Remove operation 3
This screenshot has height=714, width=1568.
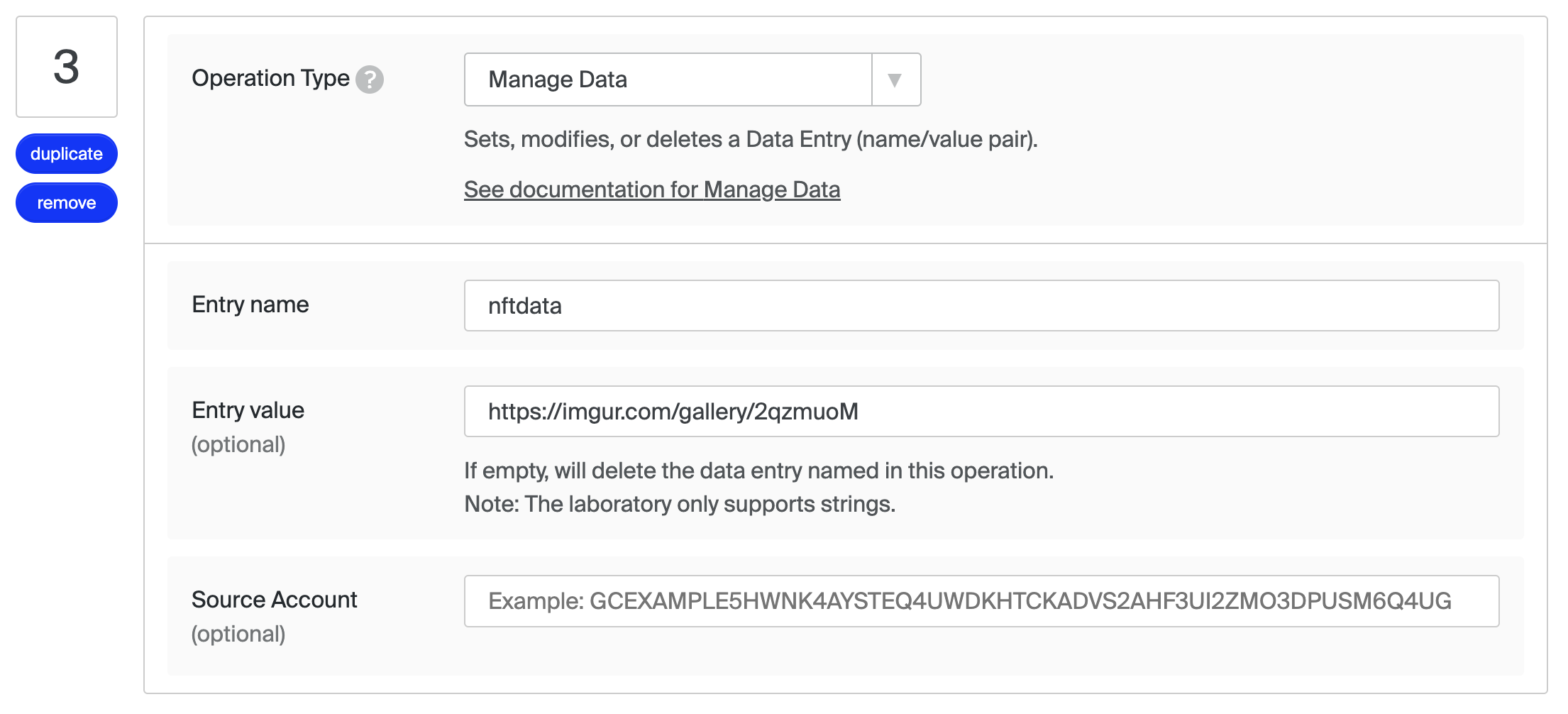tap(67, 202)
